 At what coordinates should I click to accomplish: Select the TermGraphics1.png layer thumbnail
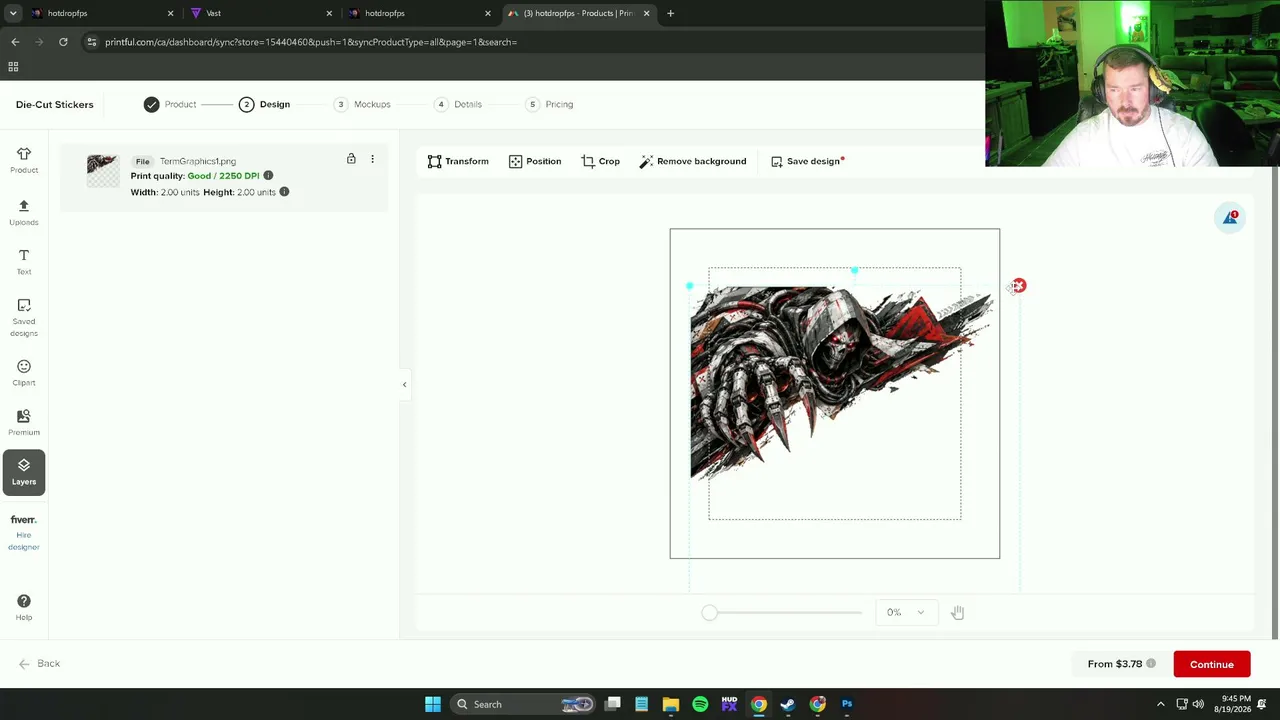tap(102, 170)
